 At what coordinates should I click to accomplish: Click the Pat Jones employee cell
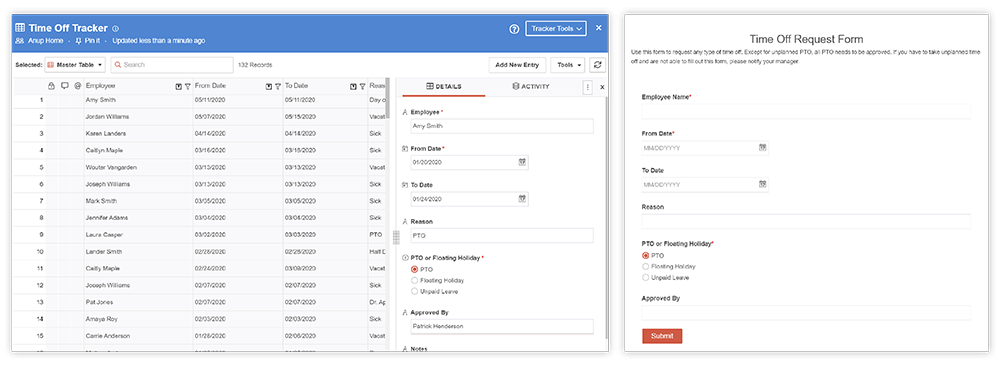click(x=138, y=302)
